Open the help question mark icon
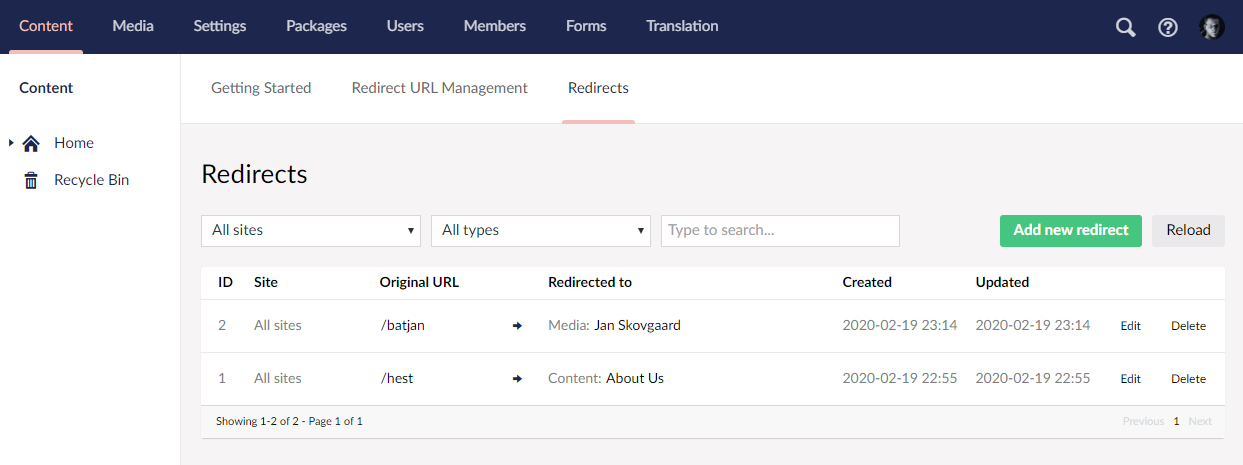 click(1168, 27)
